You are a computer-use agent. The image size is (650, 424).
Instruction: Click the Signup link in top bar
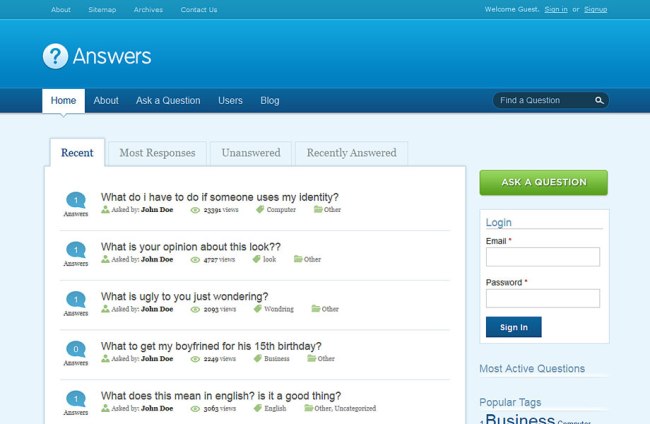(595, 9)
